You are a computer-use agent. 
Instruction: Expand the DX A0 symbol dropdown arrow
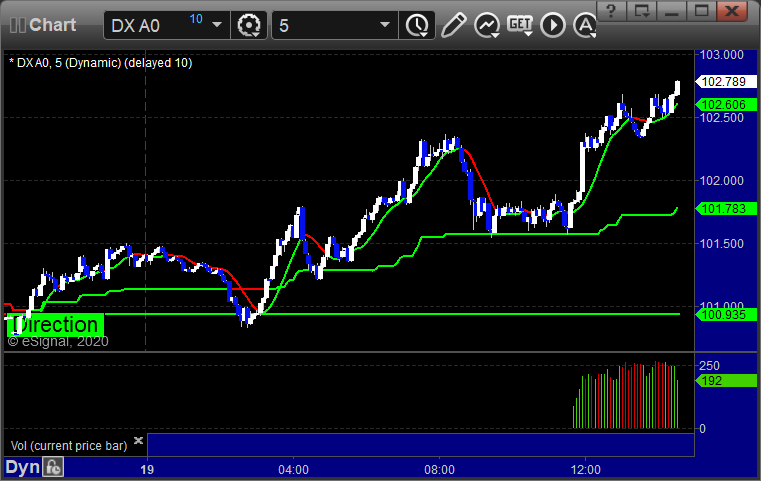217,25
